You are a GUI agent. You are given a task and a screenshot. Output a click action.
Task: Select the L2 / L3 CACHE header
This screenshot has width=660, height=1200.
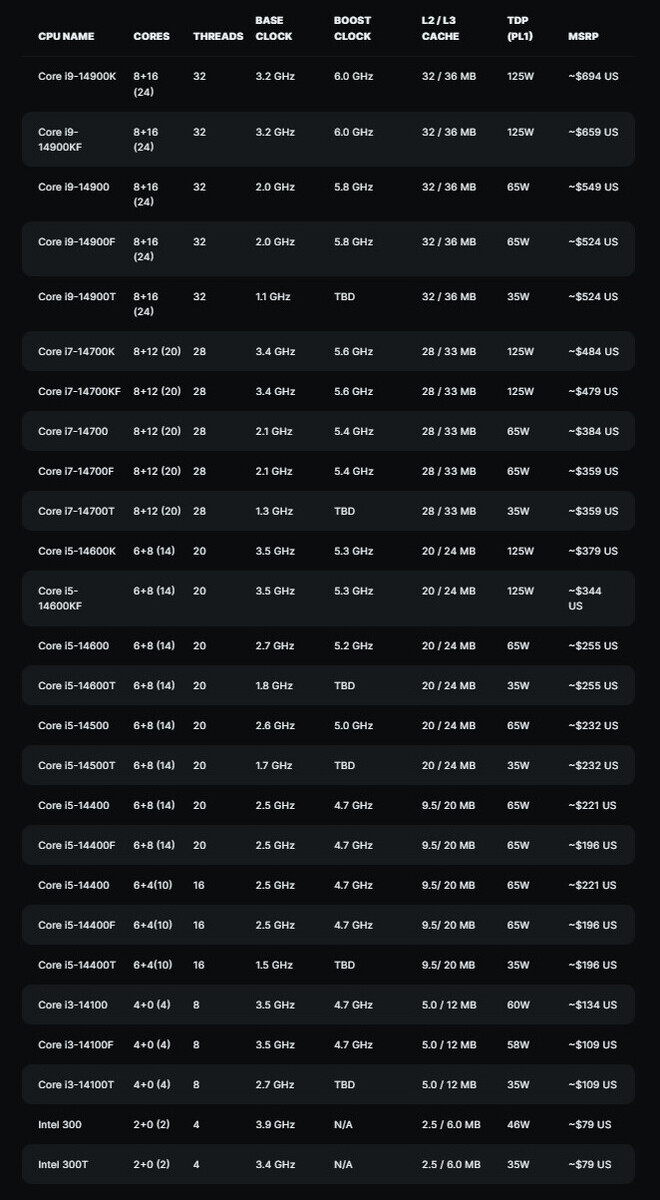(x=440, y=28)
